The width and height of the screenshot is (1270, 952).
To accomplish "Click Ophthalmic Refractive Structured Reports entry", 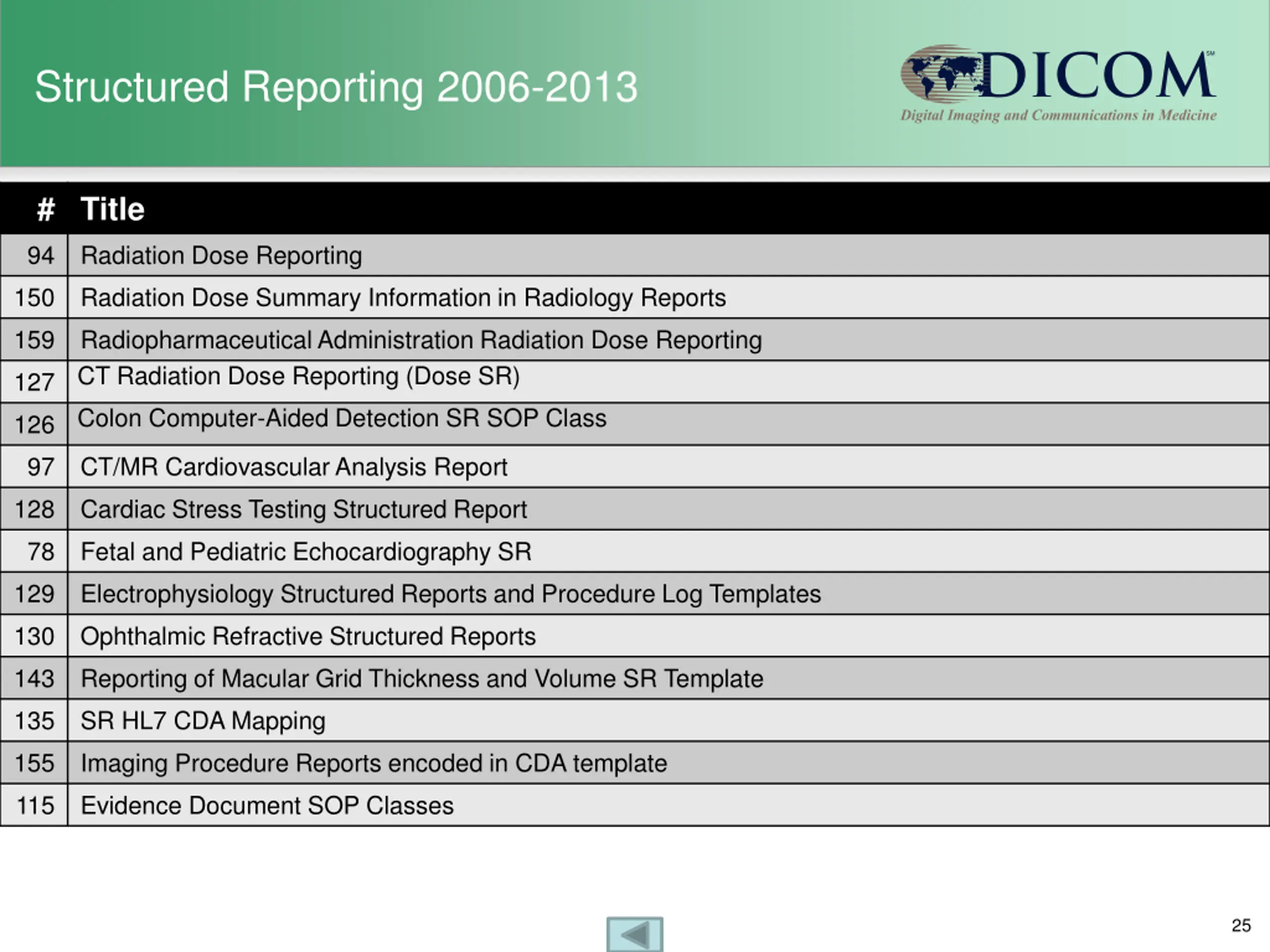I will tap(308, 636).
